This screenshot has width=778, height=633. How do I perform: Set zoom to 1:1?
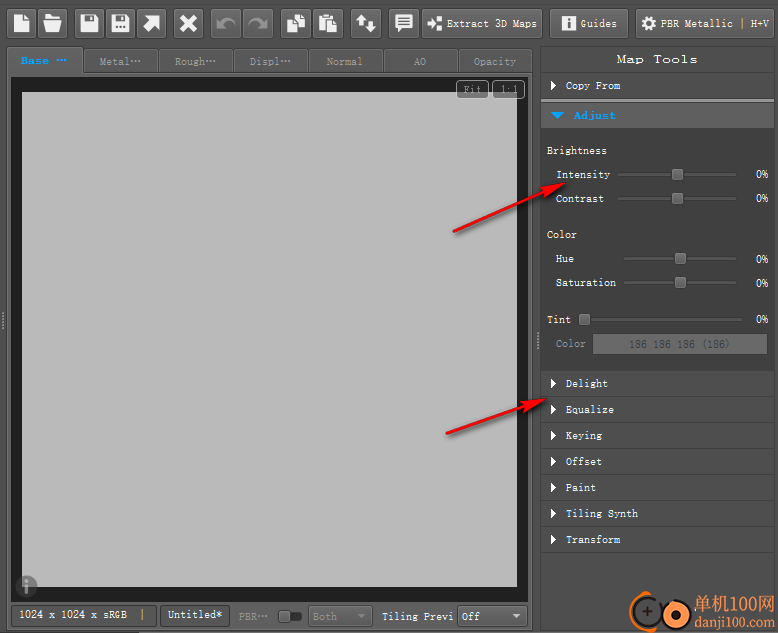tap(509, 89)
